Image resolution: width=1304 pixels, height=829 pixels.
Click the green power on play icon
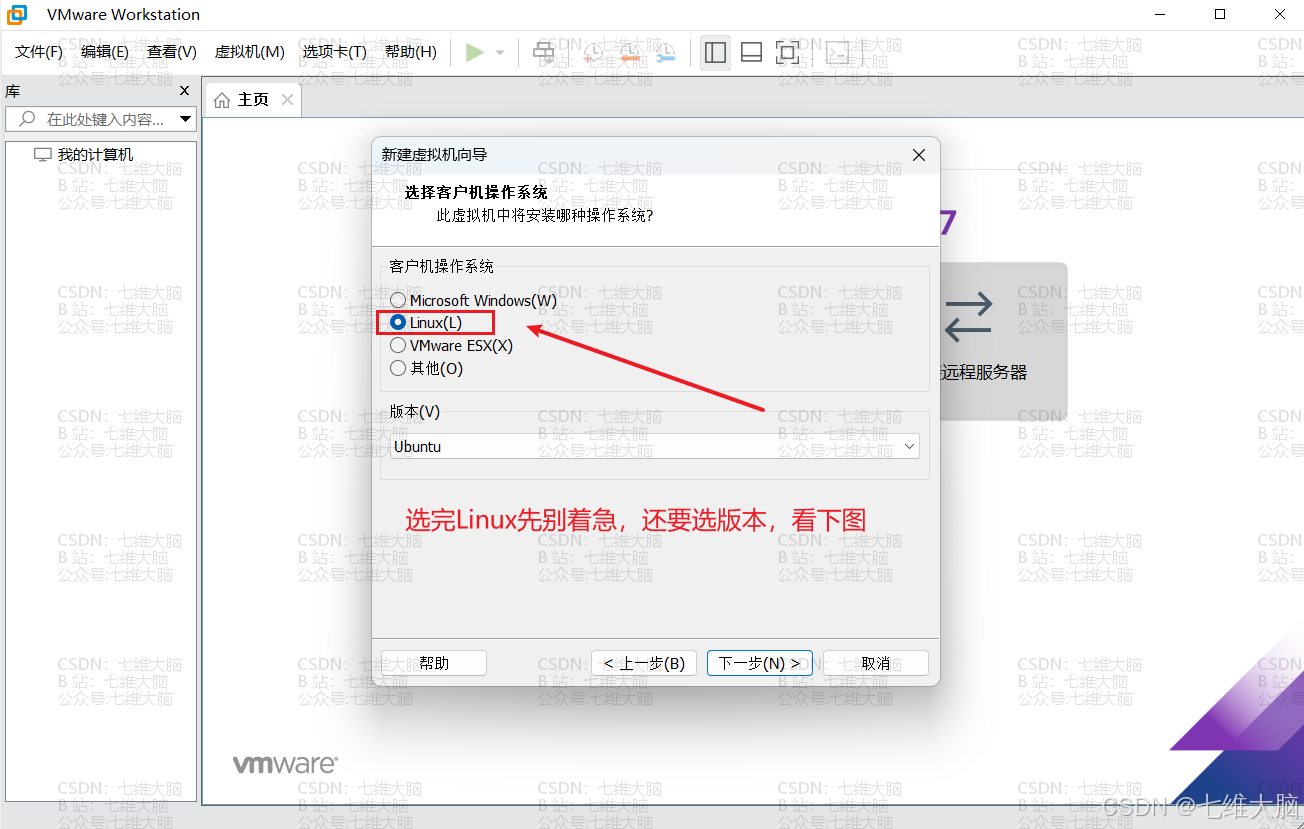pos(475,52)
